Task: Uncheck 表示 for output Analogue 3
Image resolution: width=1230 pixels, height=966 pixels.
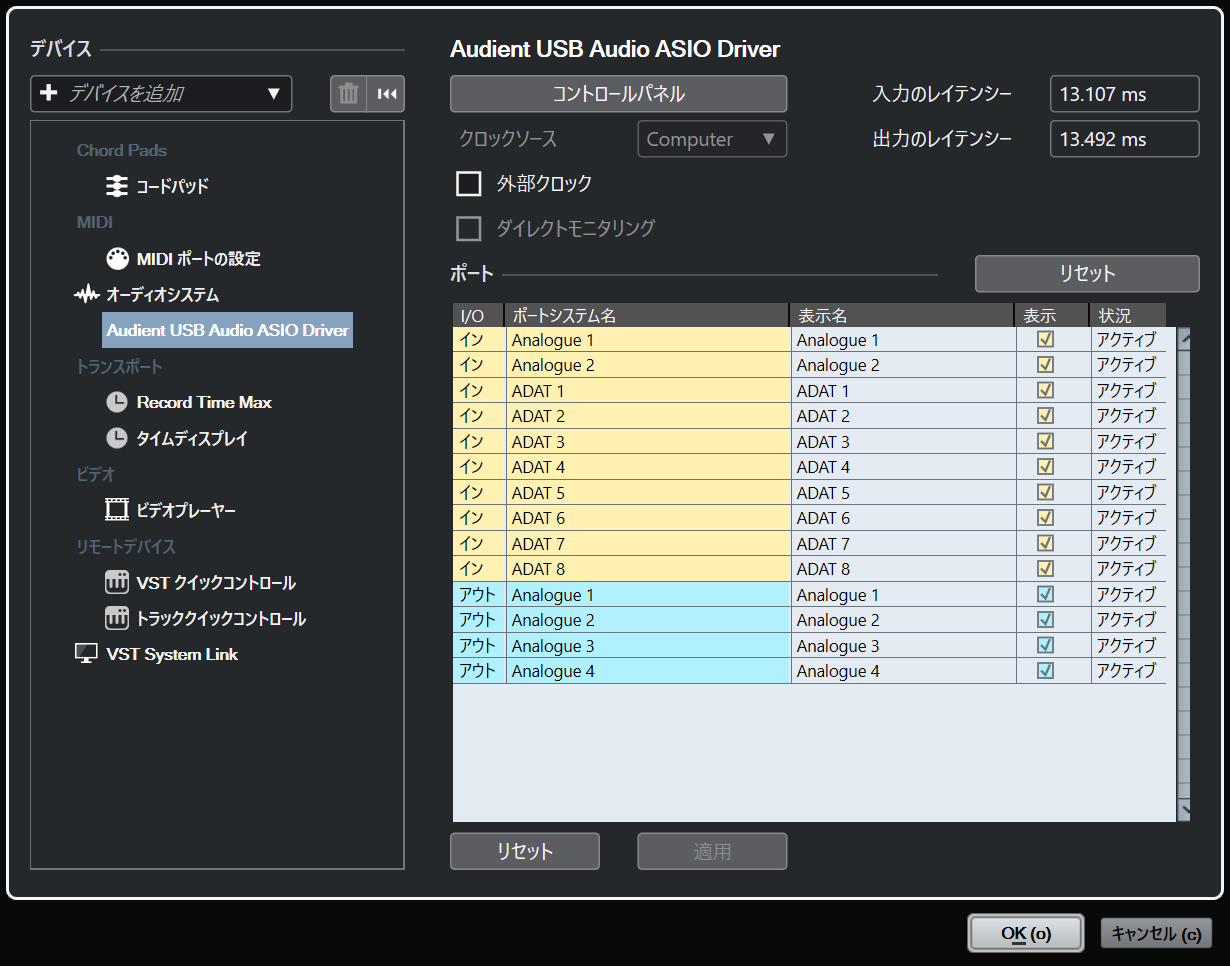Action: pyautogui.click(x=1046, y=645)
